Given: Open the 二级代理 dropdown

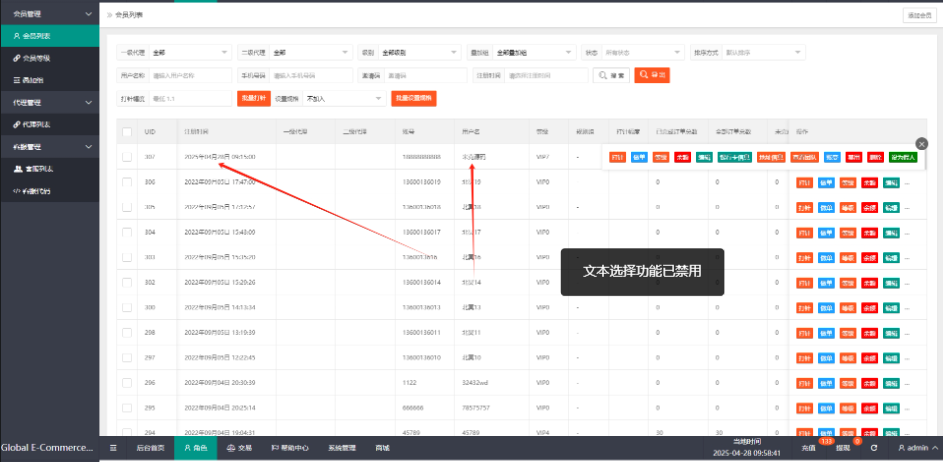Looking at the screenshot, I should (x=311, y=52).
